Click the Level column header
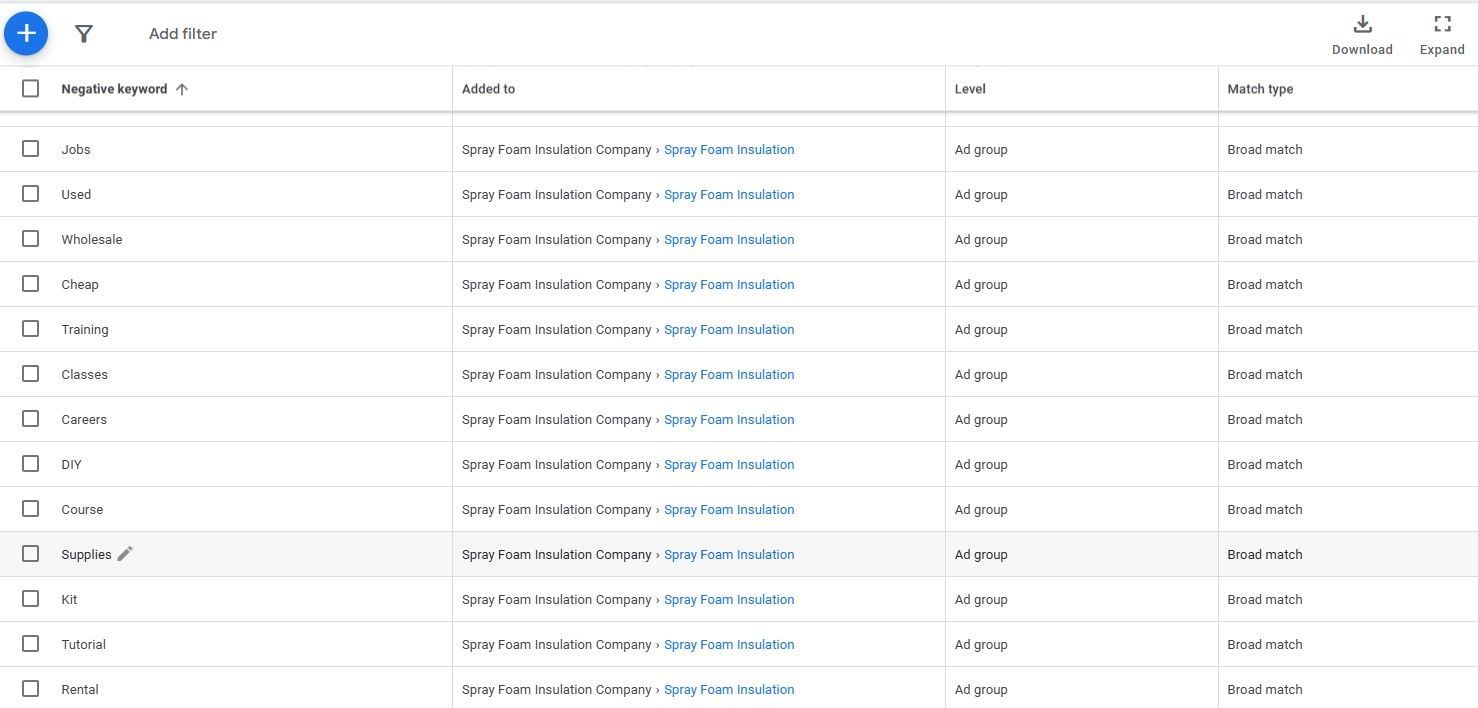This screenshot has width=1478, height=708. pos(970,89)
